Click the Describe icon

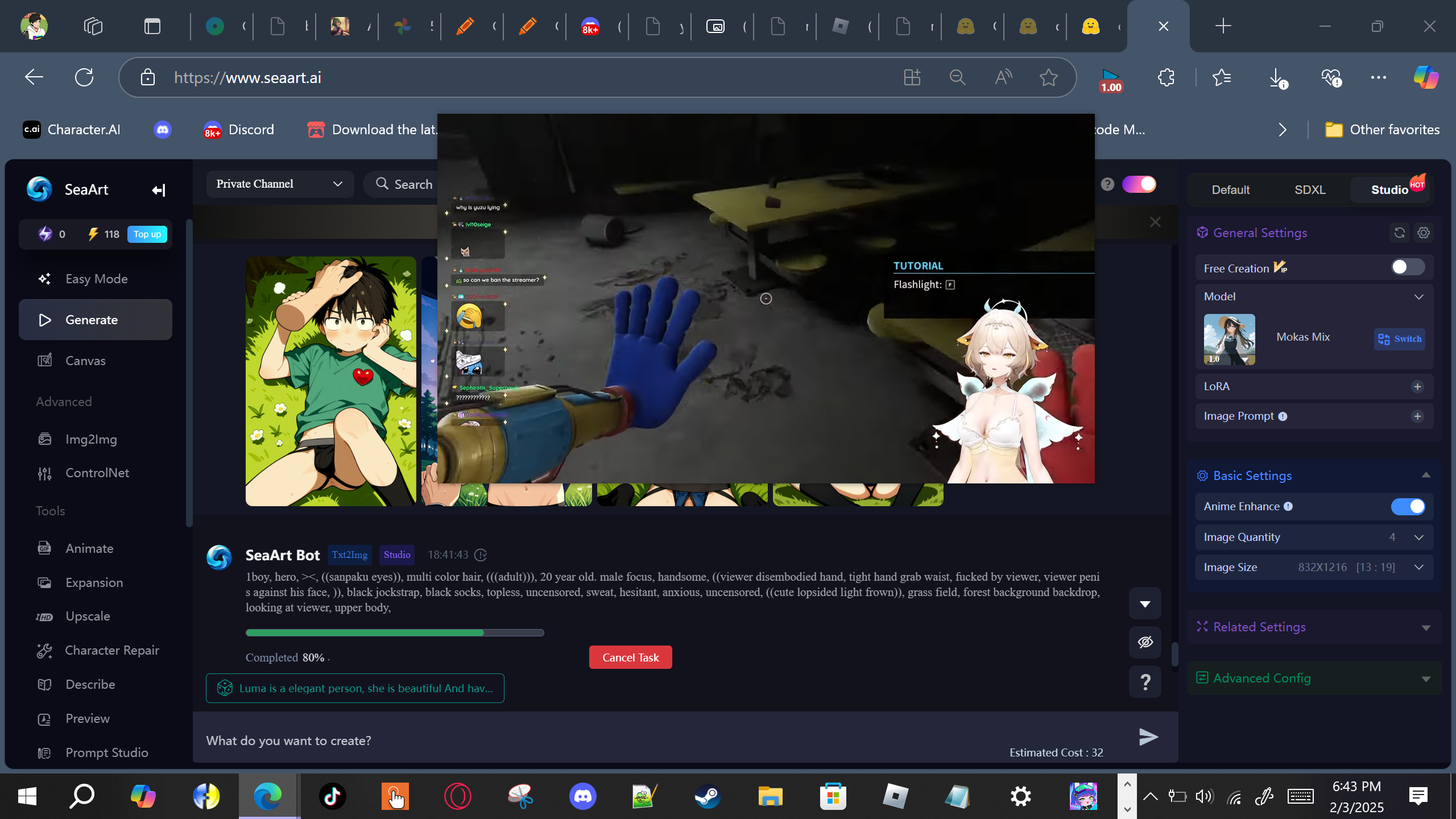click(x=44, y=684)
